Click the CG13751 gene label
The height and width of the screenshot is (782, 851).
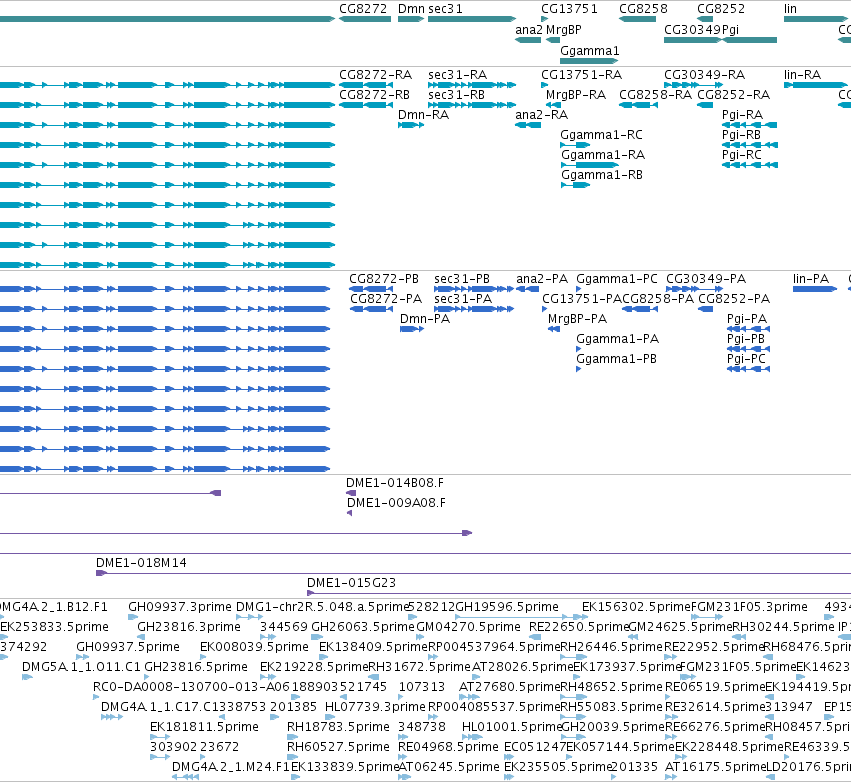point(569,9)
